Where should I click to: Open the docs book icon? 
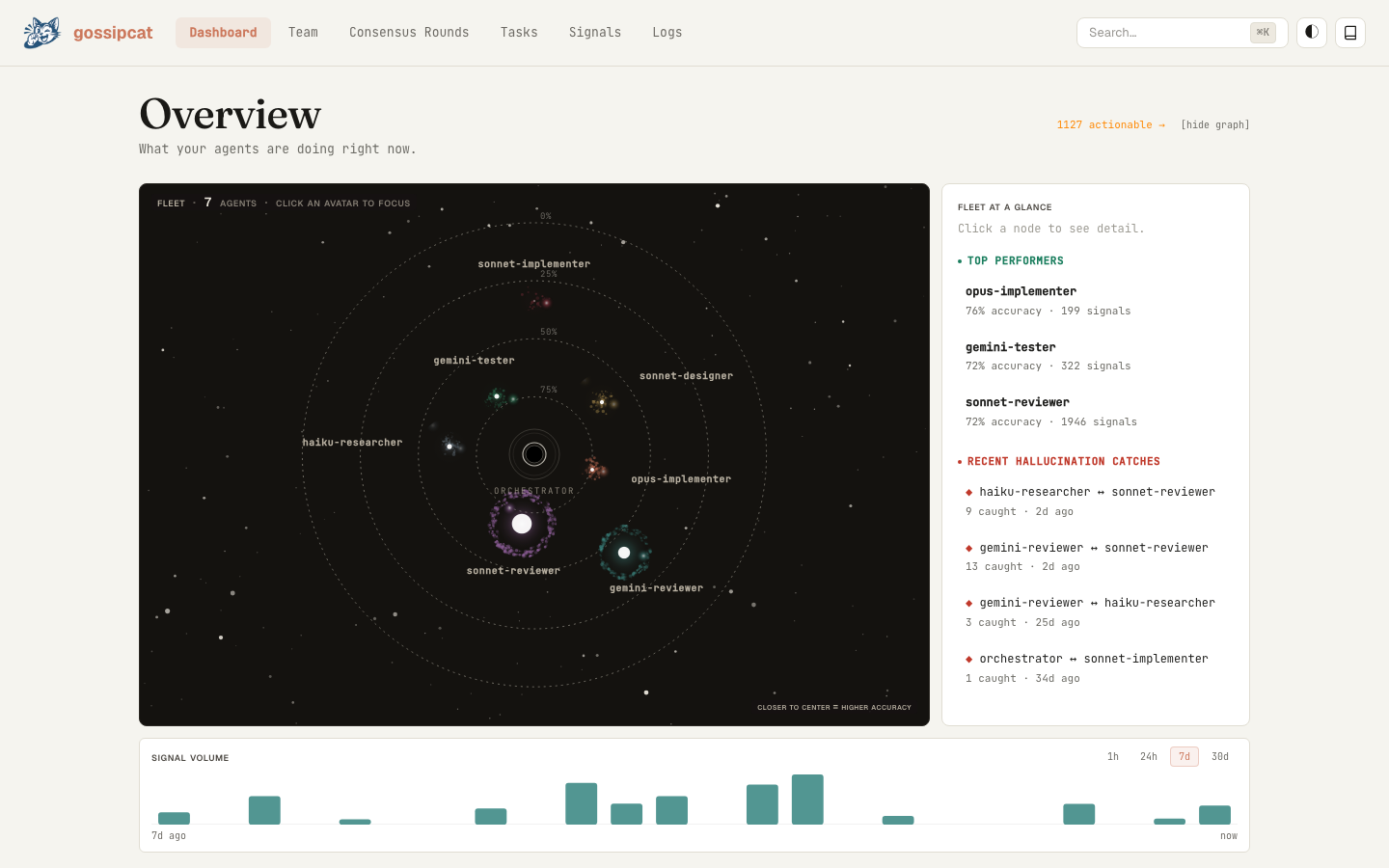click(1350, 33)
